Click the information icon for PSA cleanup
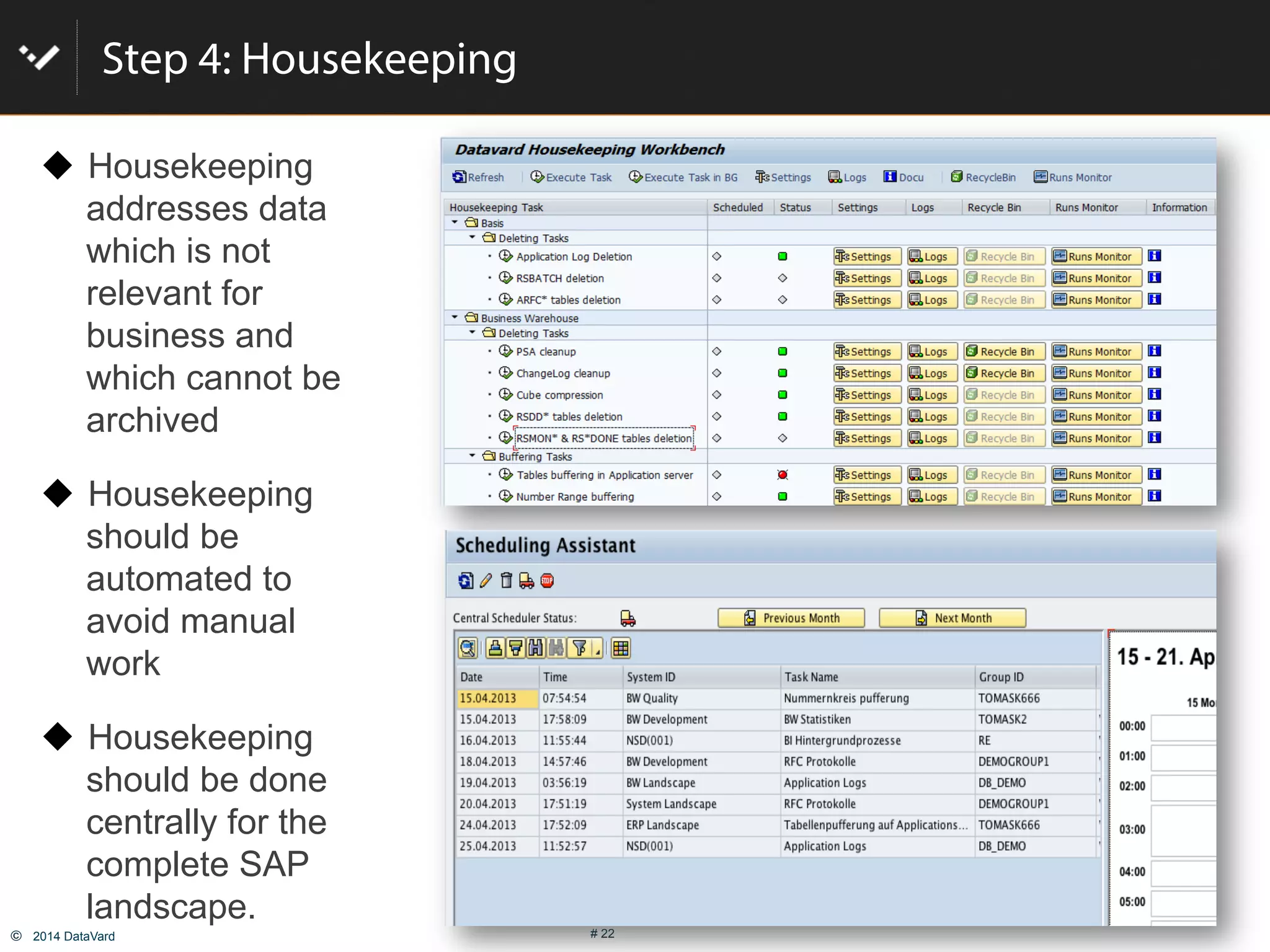 [1154, 351]
